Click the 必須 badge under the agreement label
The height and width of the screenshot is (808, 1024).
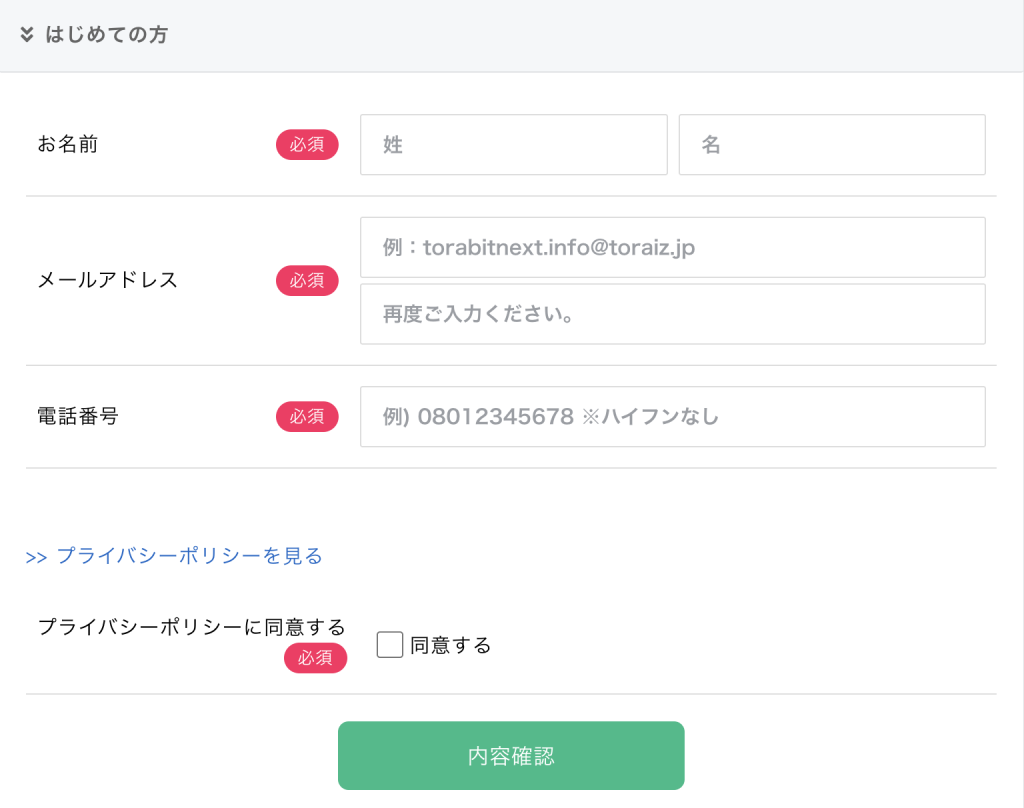(x=316, y=659)
